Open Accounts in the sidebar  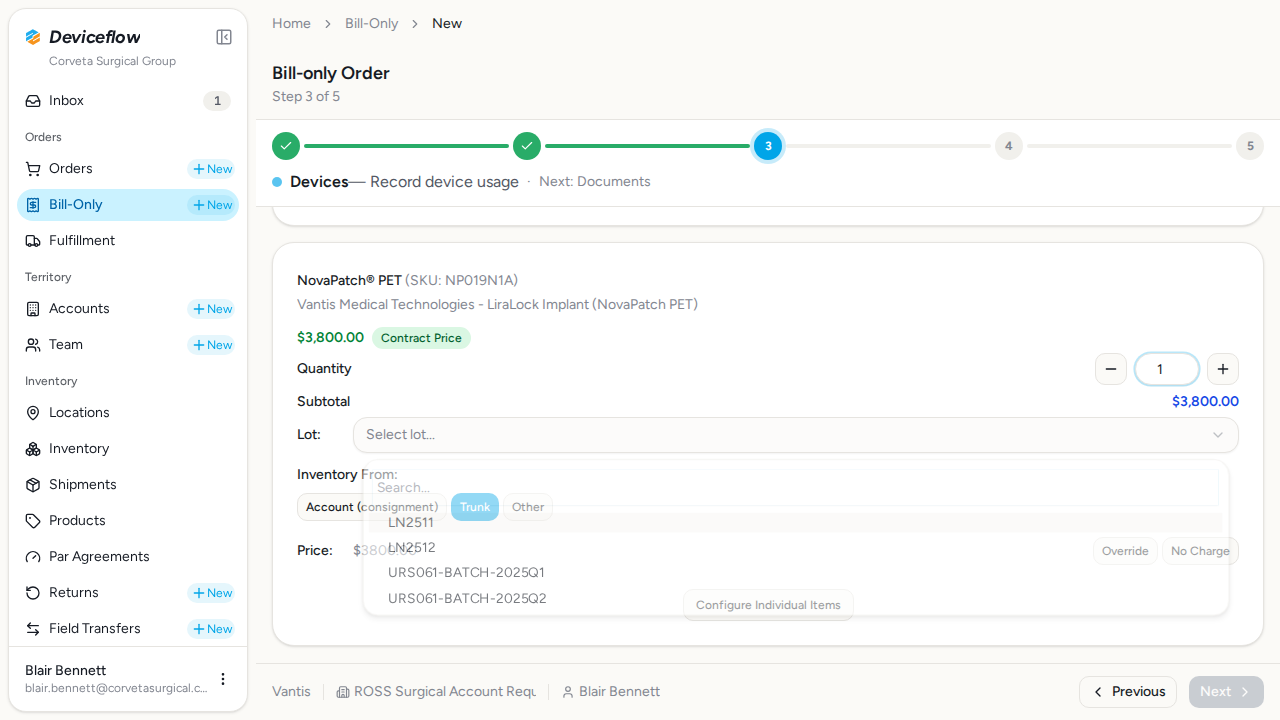[x=79, y=309]
